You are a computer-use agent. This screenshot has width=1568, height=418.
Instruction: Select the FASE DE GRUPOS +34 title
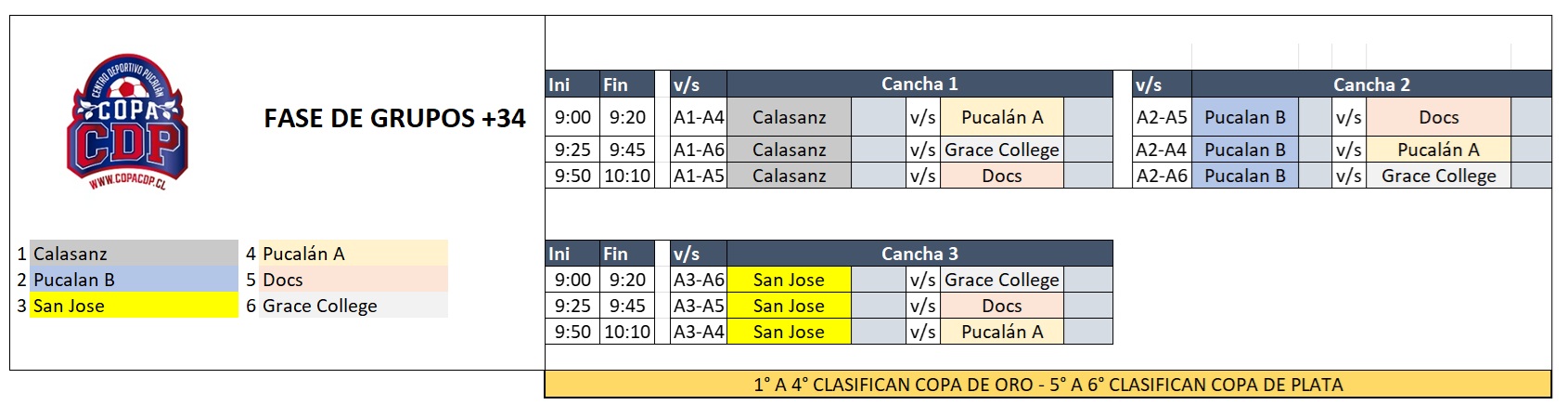coord(394,119)
